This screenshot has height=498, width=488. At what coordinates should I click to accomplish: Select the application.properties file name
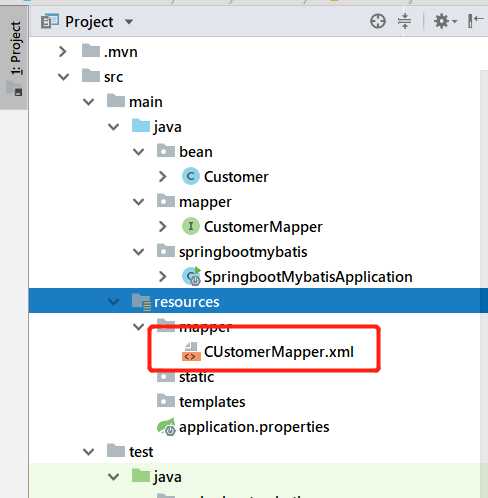tap(254, 427)
